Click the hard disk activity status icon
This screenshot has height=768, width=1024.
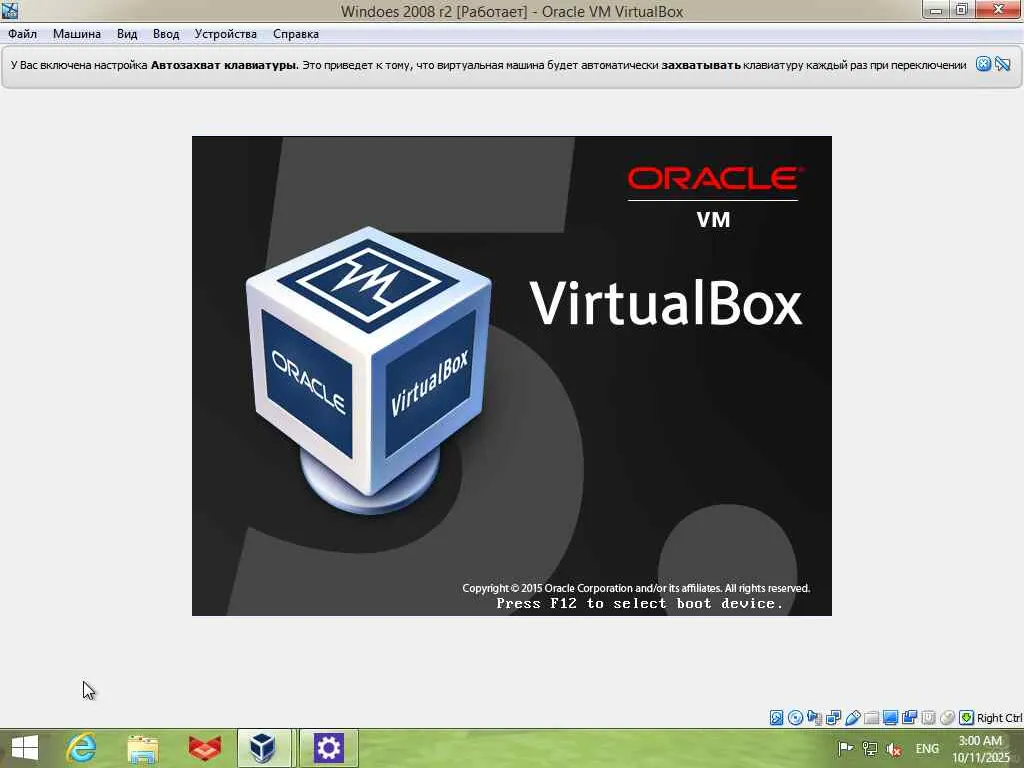tap(776, 718)
